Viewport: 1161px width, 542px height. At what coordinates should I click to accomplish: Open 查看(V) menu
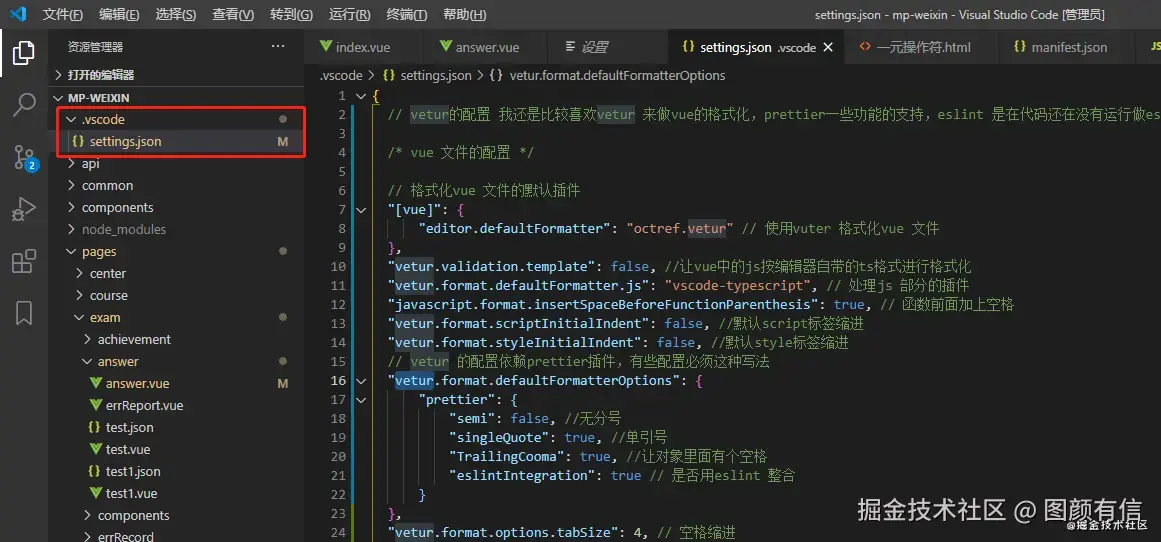coord(233,15)
